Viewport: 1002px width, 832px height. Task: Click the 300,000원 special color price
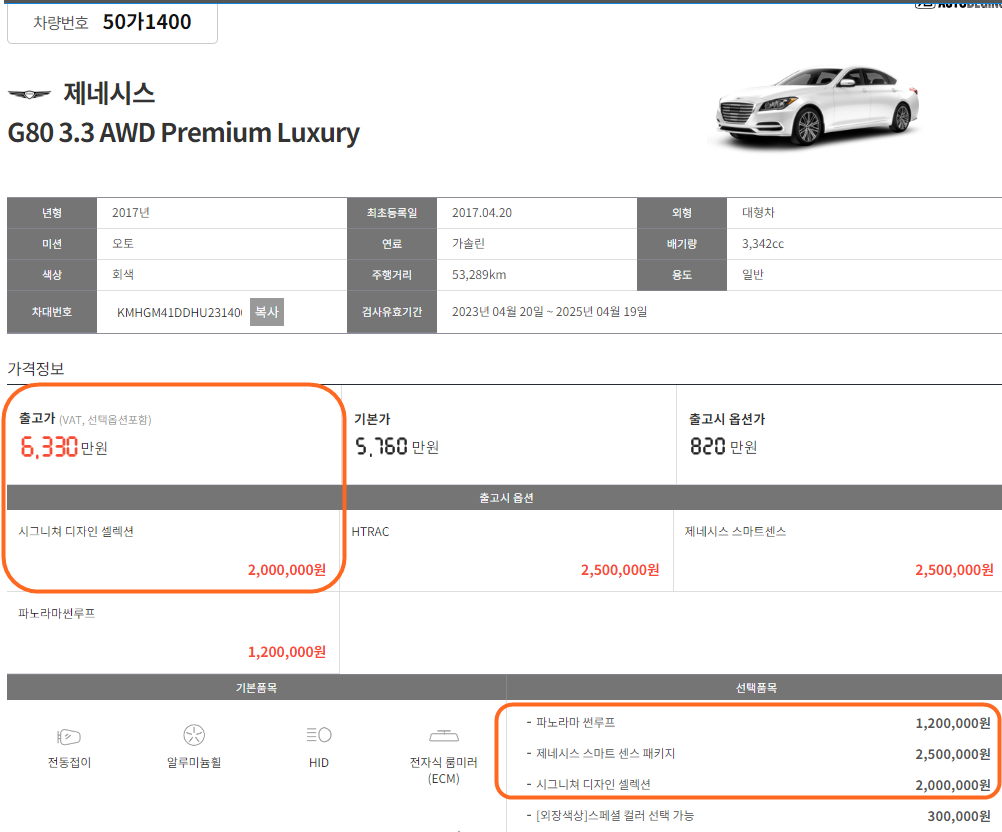pyautogui.click(x=959, y=816)
